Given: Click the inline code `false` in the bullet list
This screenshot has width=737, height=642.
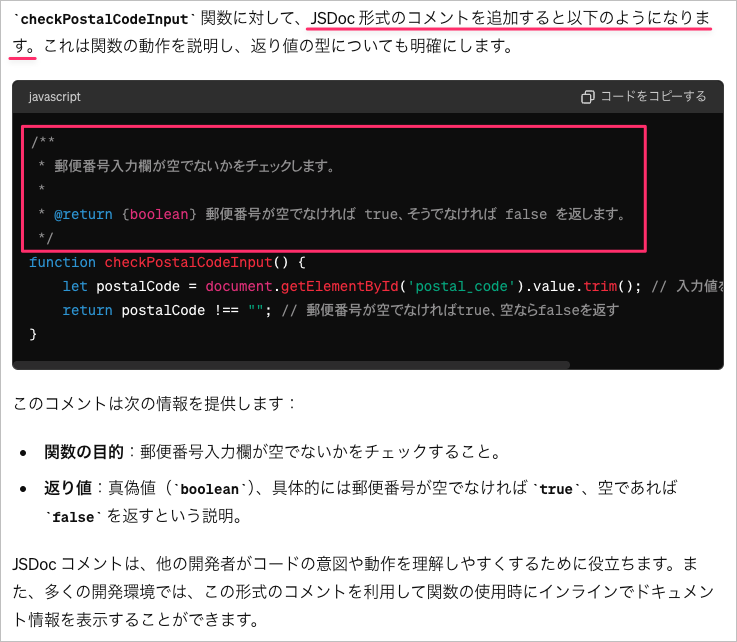Looking at the screenshot, I should tap(73, 517).
